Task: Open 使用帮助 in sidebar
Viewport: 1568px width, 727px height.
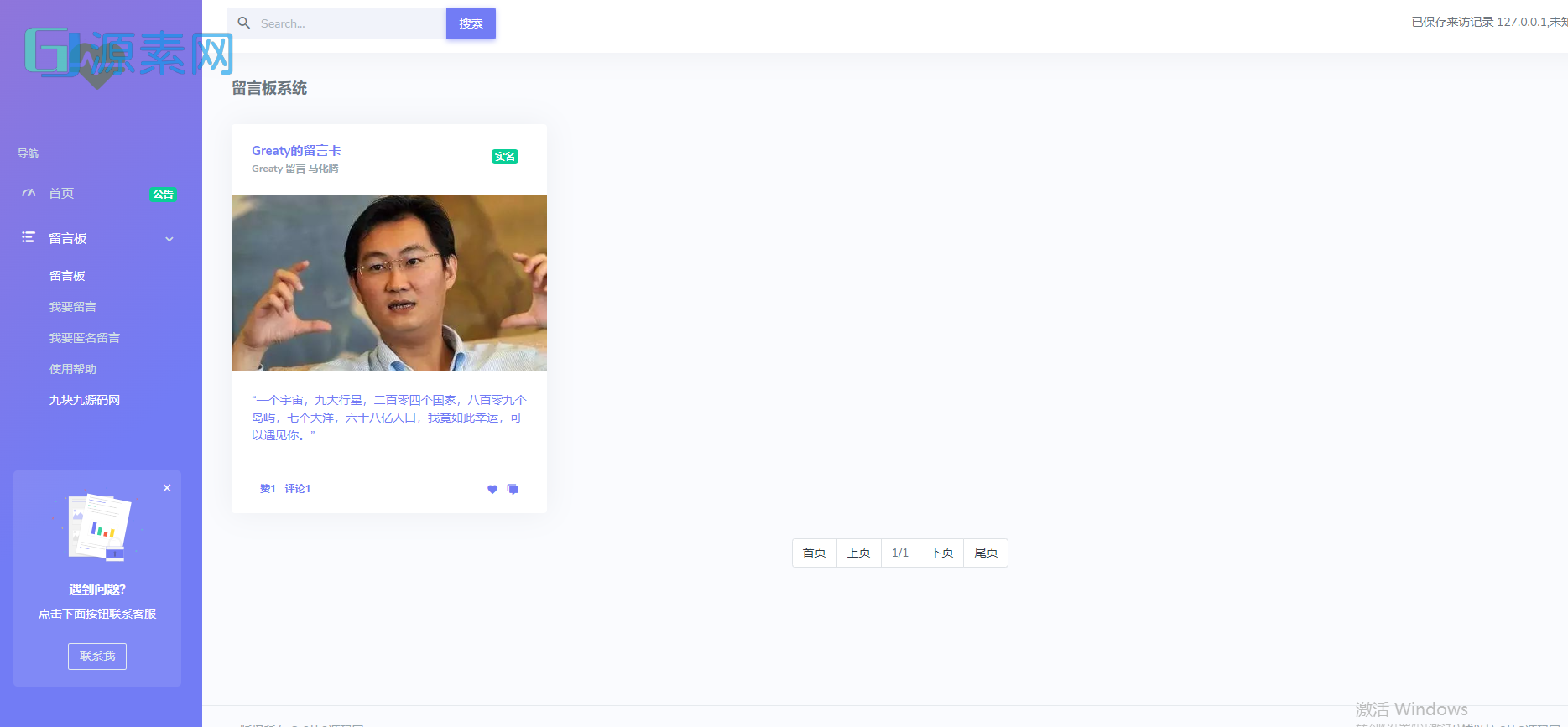Action: tap(73, 369)
